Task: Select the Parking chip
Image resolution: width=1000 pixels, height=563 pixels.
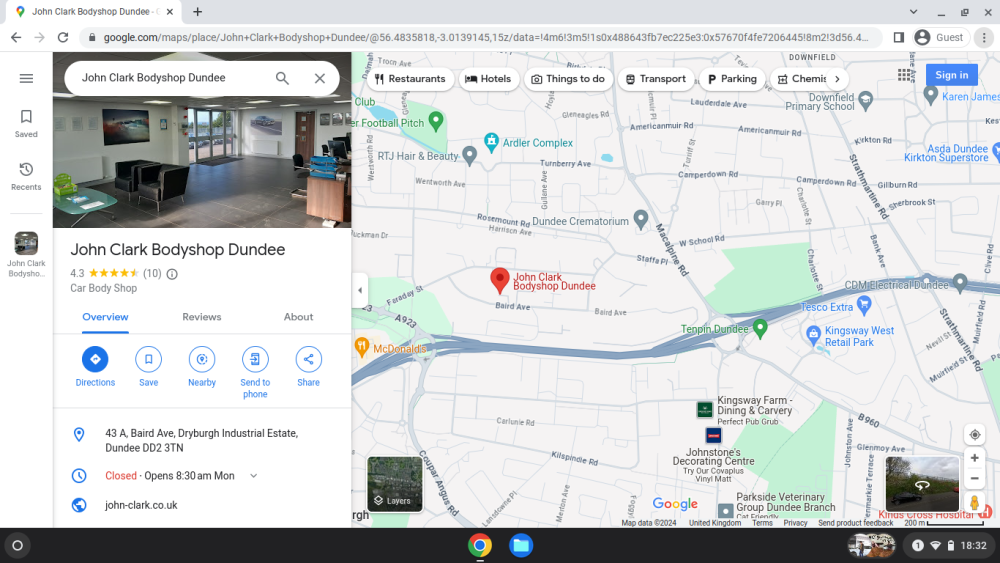Action: [732, 79]
